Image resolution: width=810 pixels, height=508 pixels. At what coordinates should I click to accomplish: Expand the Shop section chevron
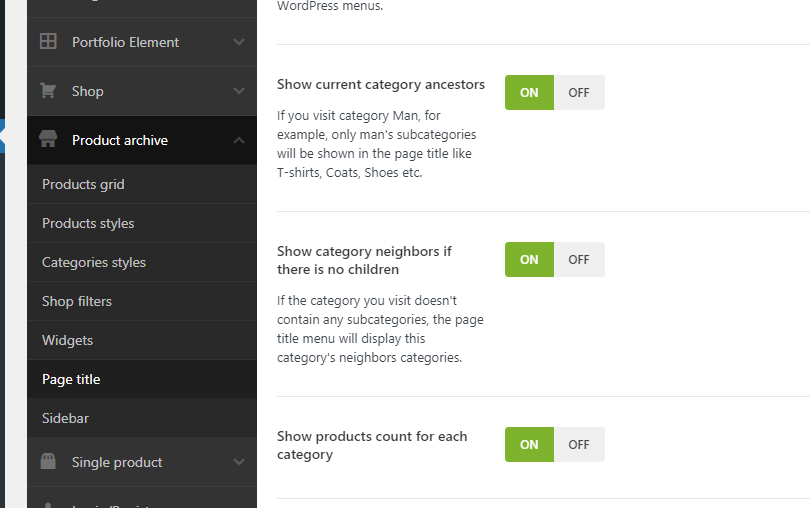point(239,91)
